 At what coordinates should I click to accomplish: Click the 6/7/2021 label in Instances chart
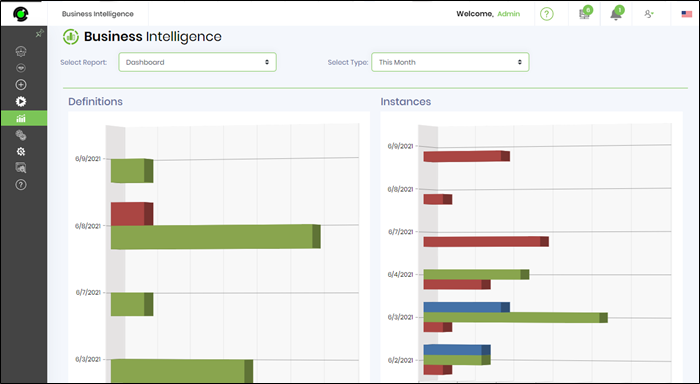(400, 232)
